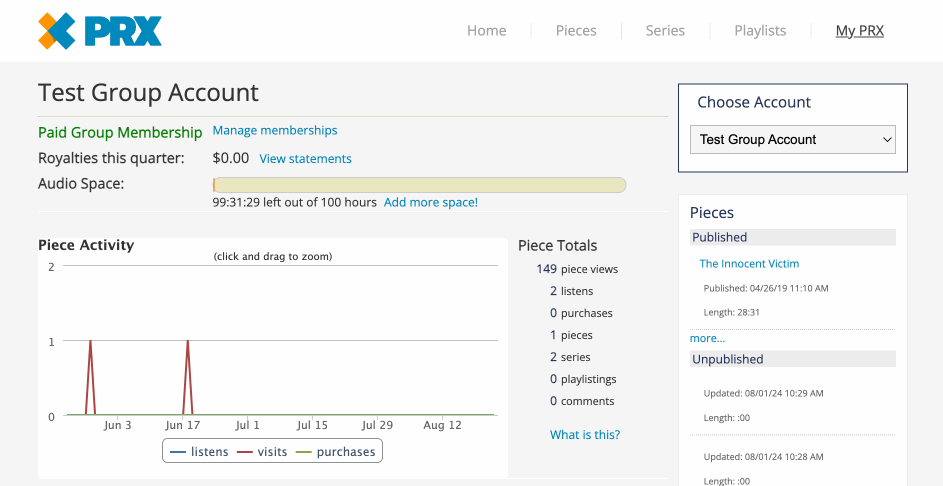
Task: Click the Unpublished section header
Action: click(793, 359)
